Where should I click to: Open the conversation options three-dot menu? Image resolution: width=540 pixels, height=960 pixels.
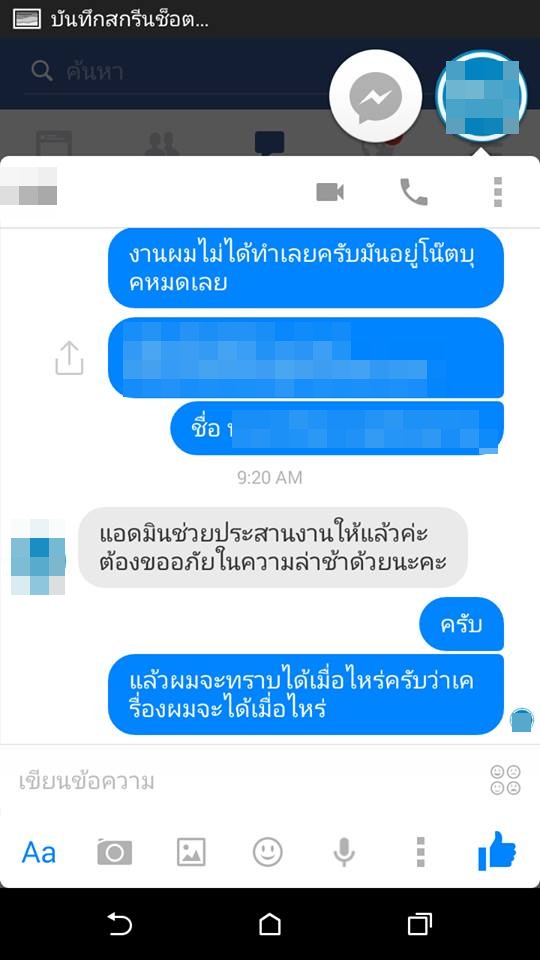(497, 192)
